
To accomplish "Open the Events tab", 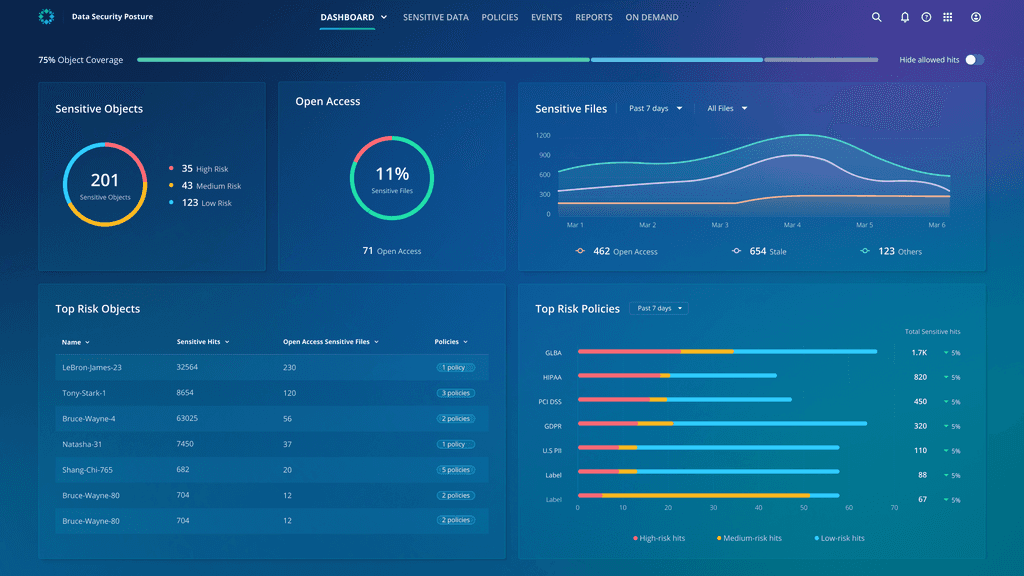I will tap(547, 18).
